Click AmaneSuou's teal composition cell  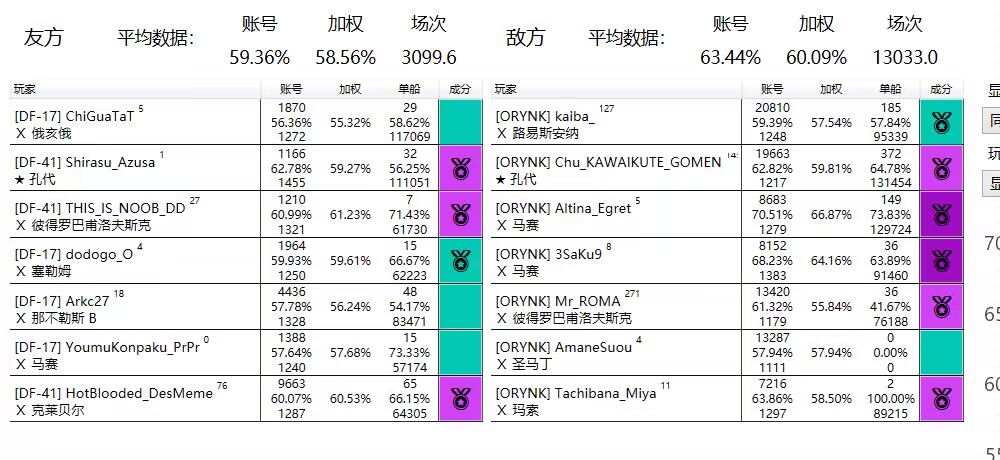(x=941, y=353)
